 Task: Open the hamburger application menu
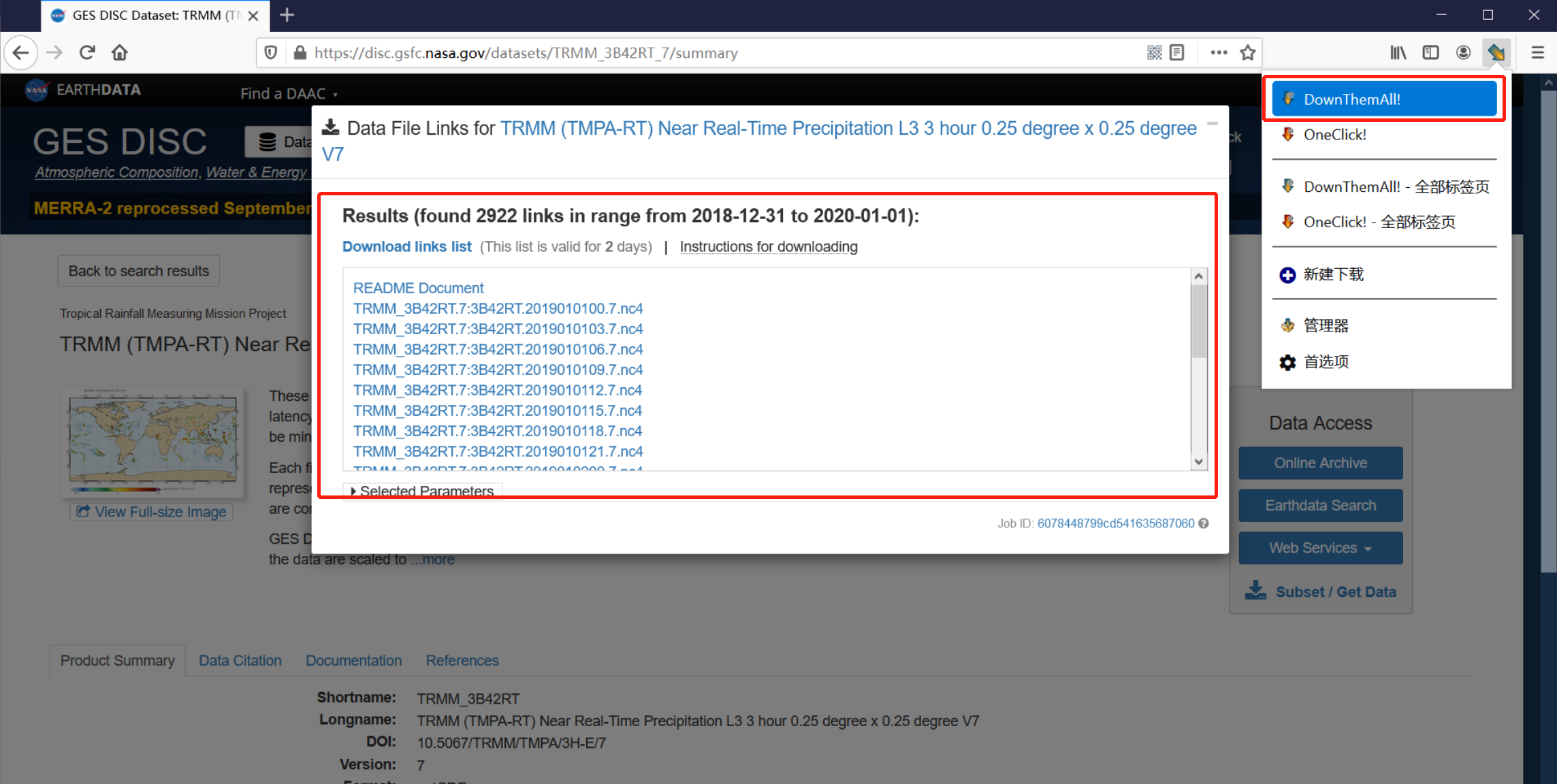click(x=1537, y=52)
